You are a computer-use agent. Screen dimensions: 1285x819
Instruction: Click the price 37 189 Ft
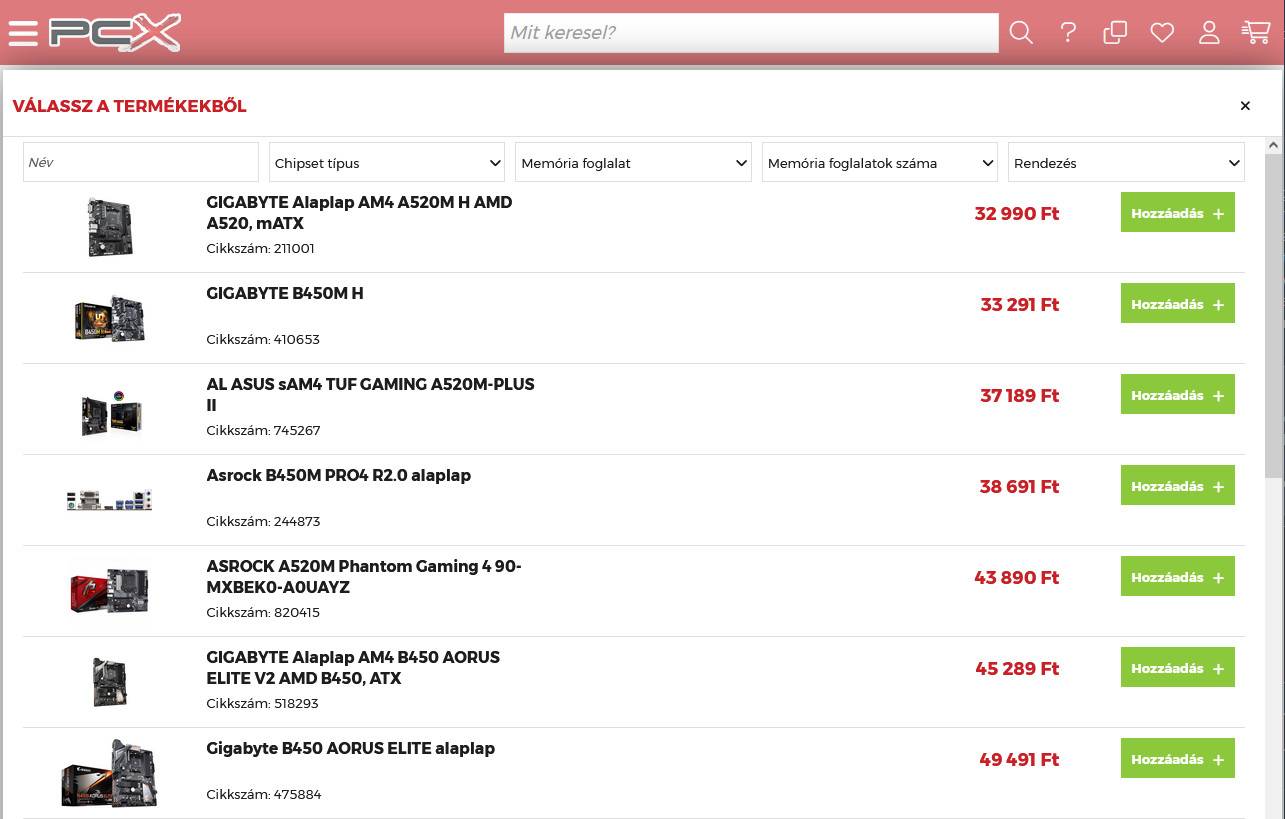[x=1019, y=396]
